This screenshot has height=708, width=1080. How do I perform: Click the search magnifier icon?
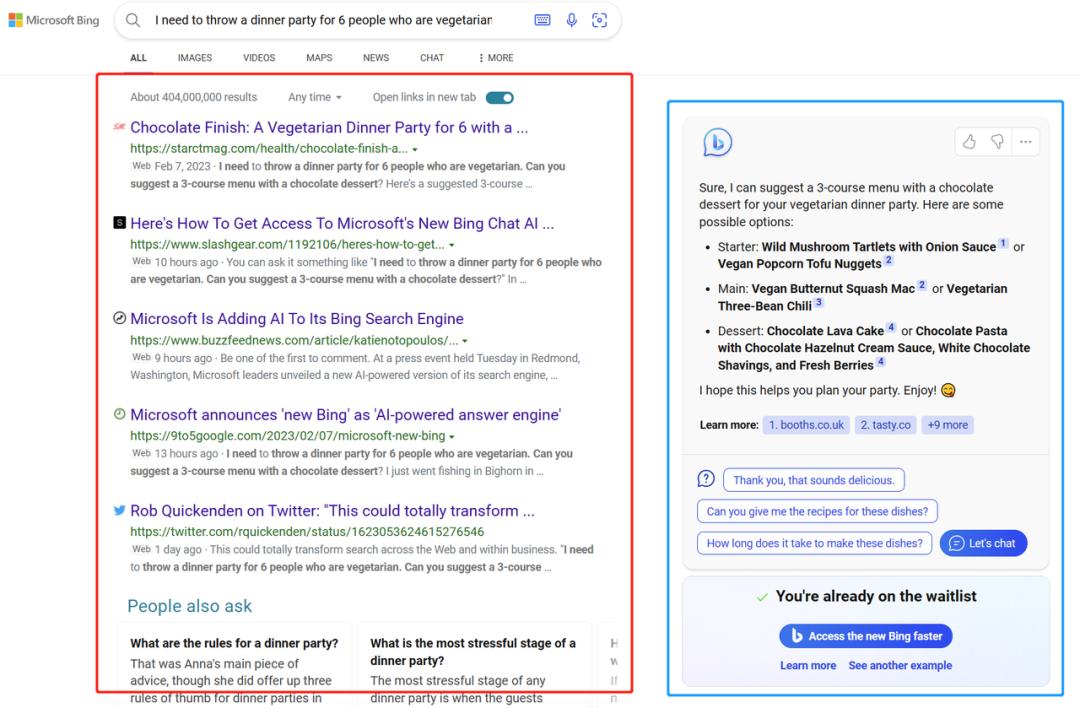[x=133, y=20]
